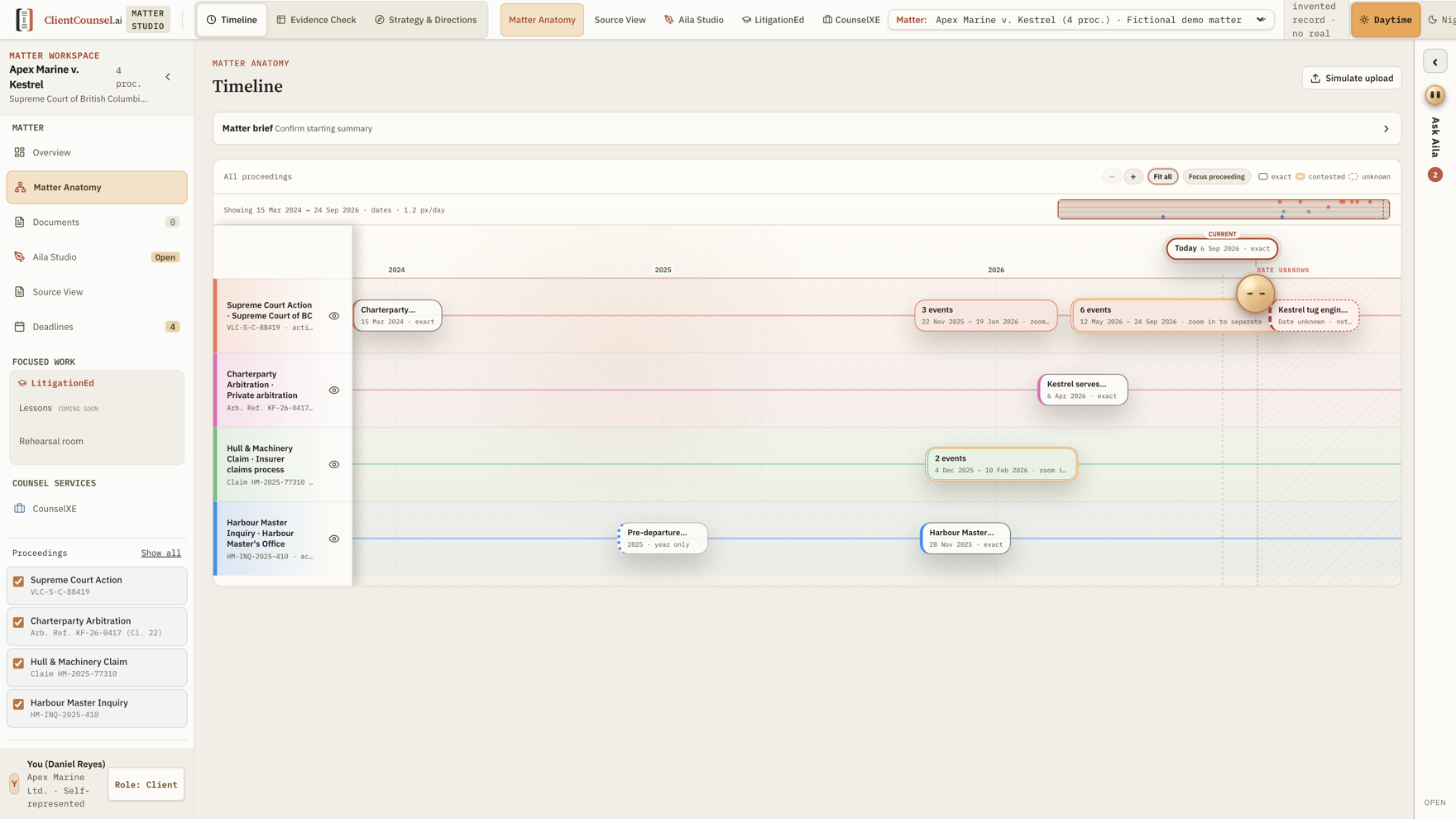This screenshot has width=1456, height=819.
Task: Open Matter Anatomy in top navigation
Action: (542, 20)
